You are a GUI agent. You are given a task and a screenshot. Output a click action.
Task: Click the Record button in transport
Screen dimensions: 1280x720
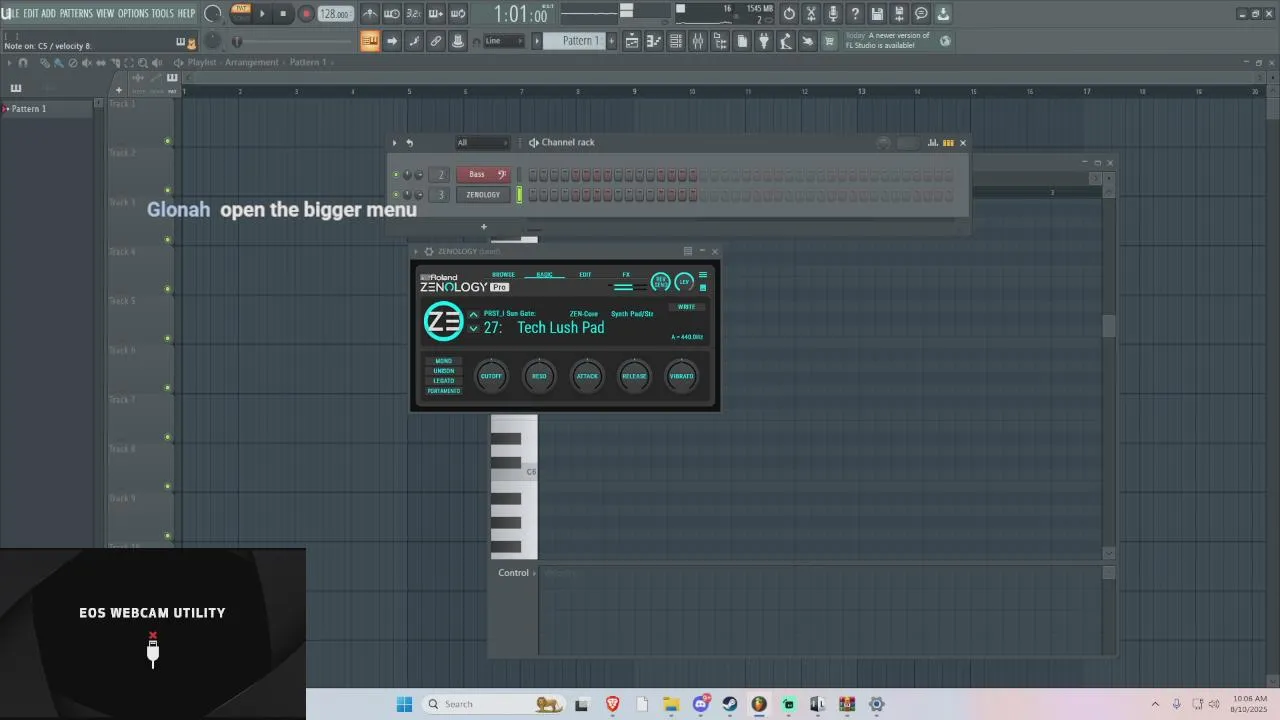(306, 14)
